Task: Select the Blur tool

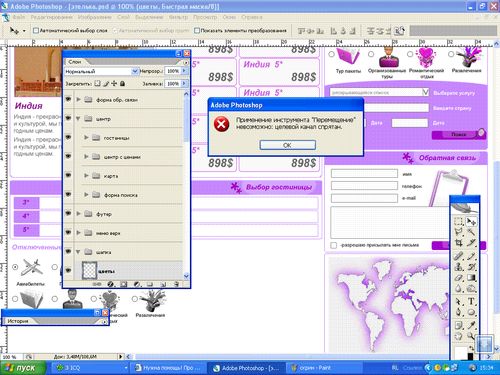Action: [x=459, y=288]
